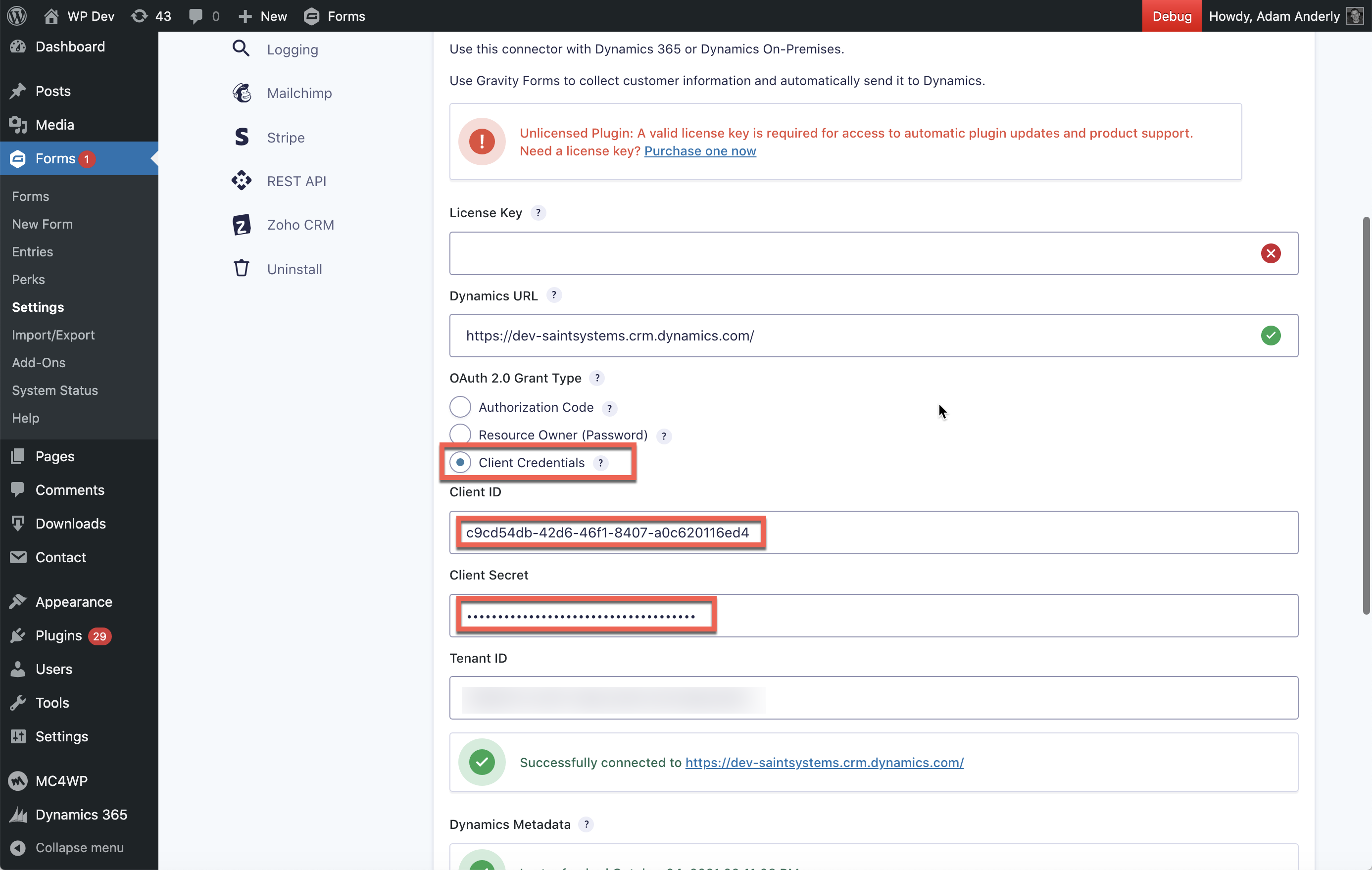Open the Zoho CRM settings tab
This screenshot has height=870, width=1372.
click(283, 225)
